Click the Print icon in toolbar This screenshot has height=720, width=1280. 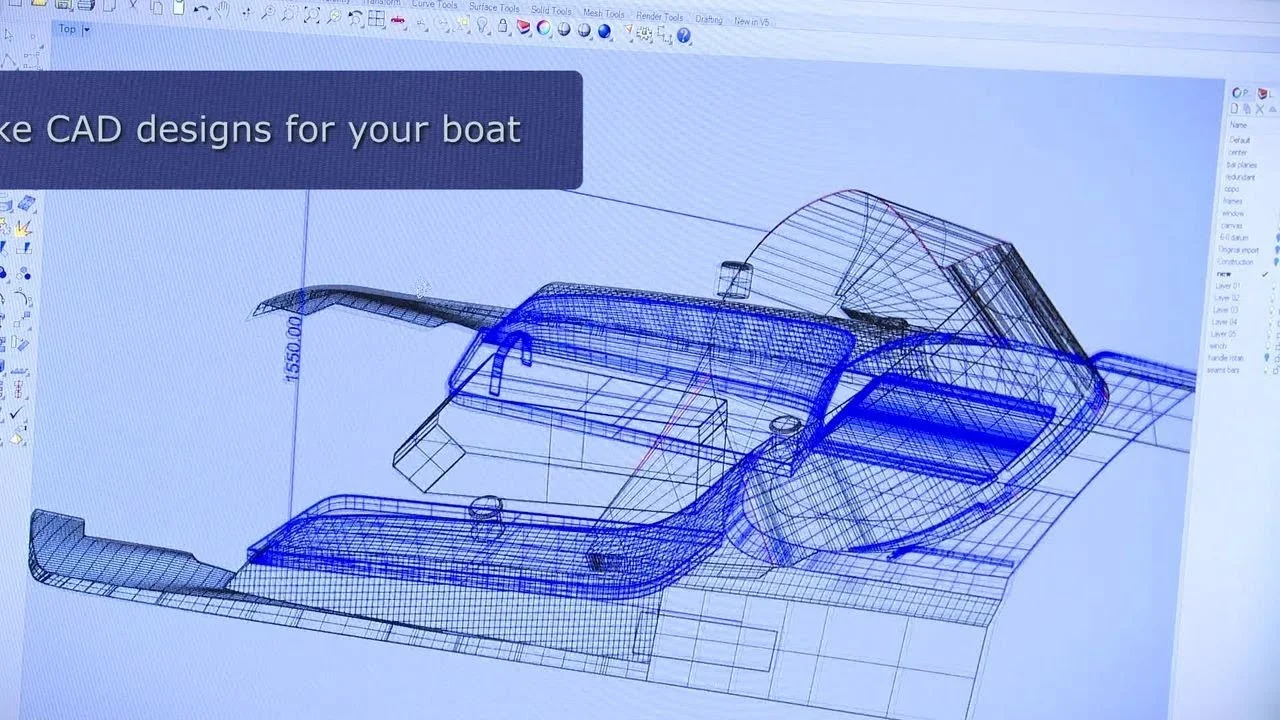click(85, 5)
